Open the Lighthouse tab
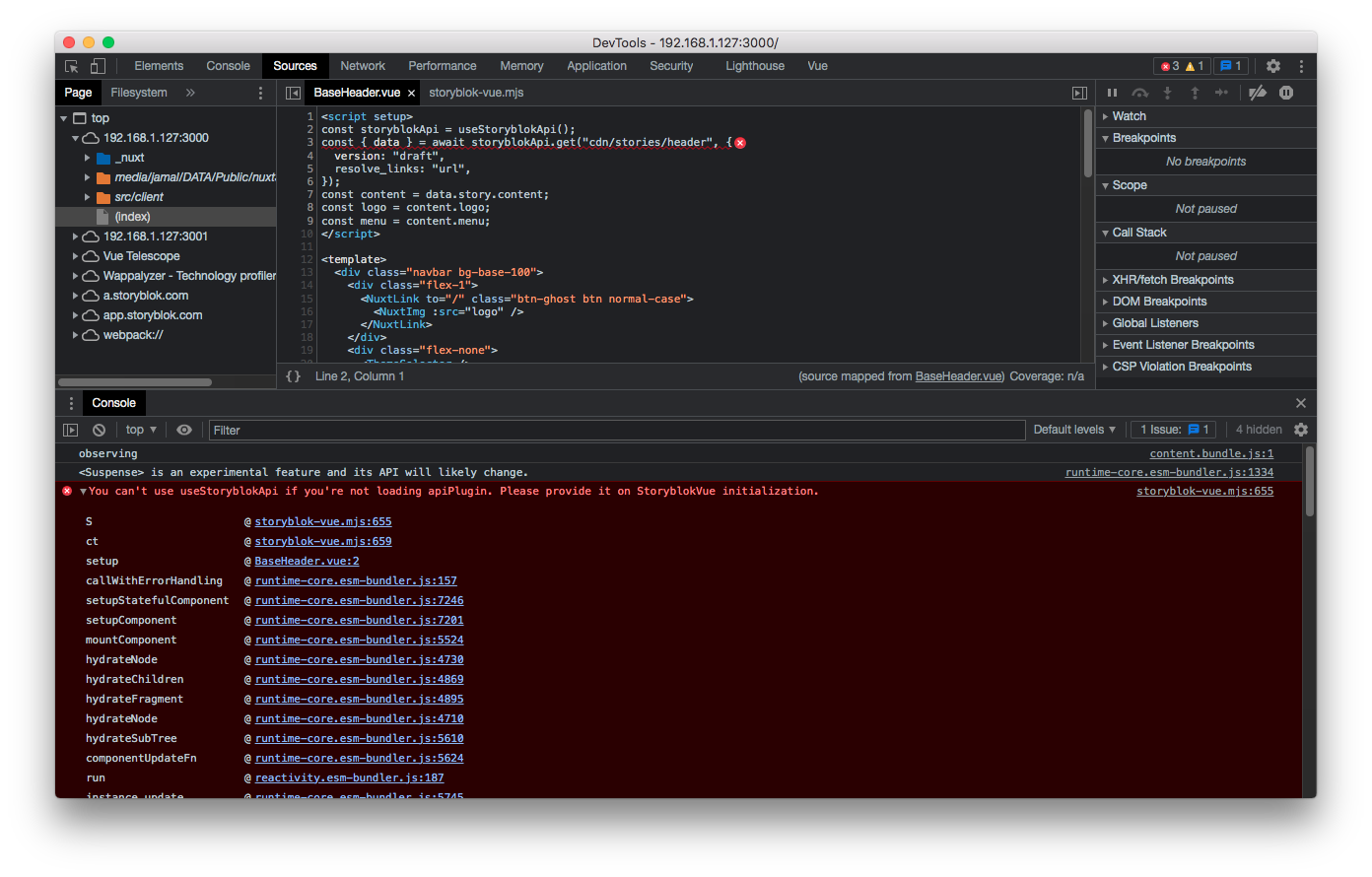The image size is (1372, 877). (755, 66)
